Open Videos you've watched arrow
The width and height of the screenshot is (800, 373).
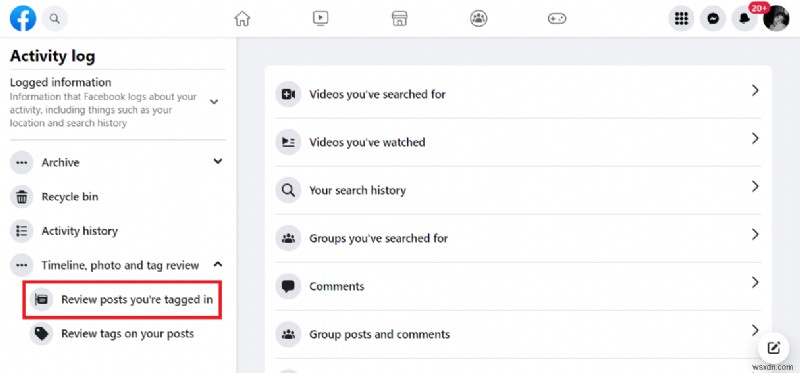(756, 139)
